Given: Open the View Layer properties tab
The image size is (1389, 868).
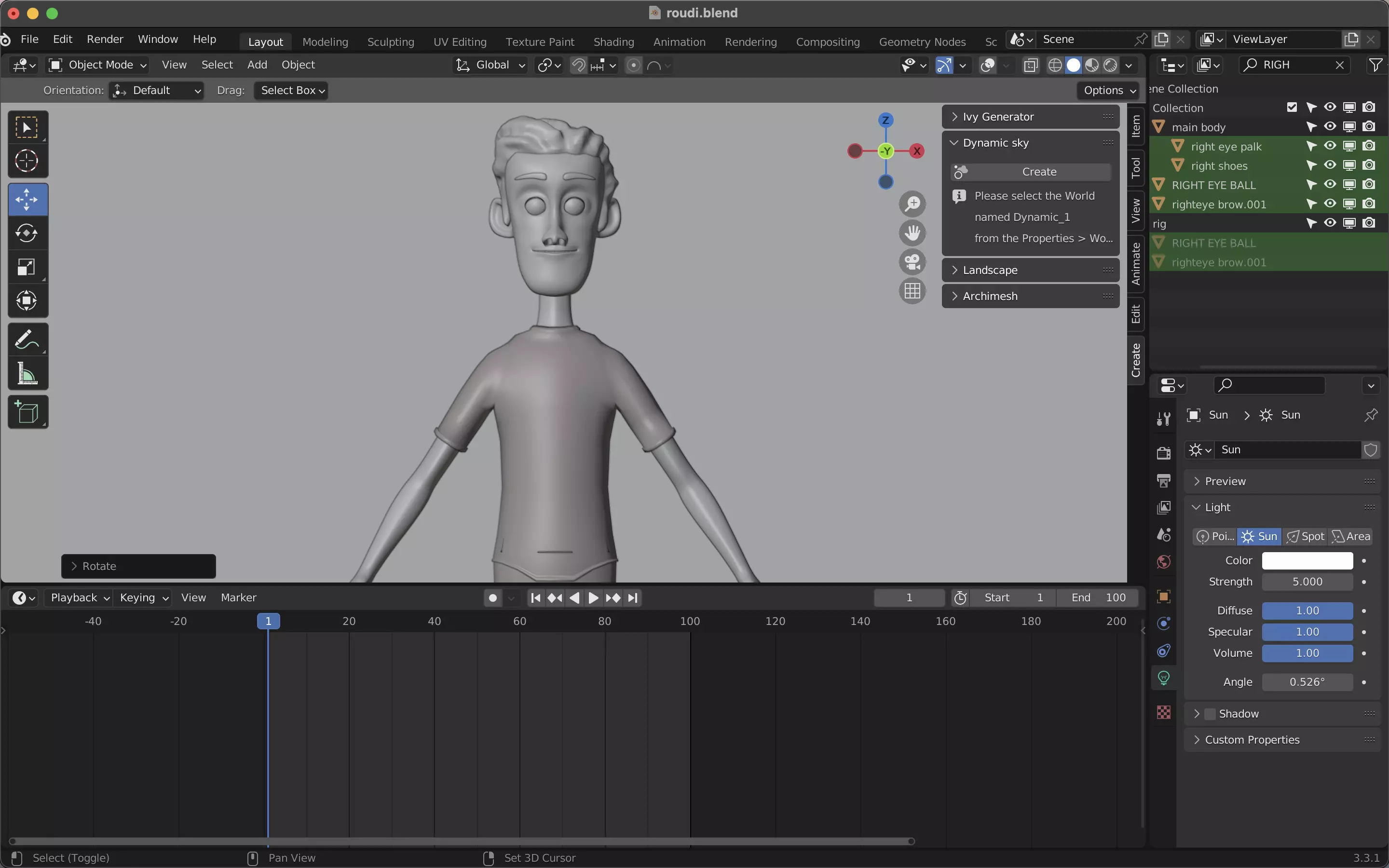Looking at the screenshot, I should [x=1163, y=507].
